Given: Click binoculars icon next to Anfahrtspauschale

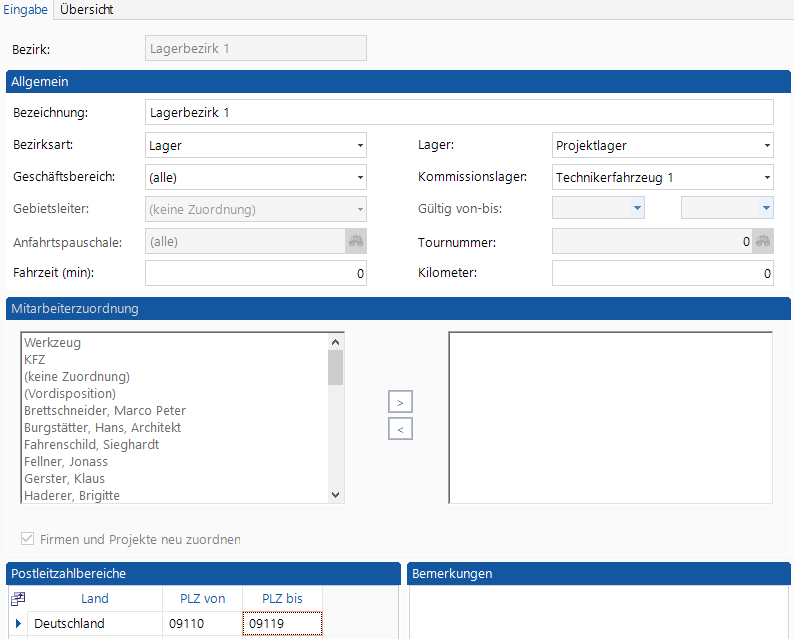Looking at the screenshot, I should (x=356, y=241).
